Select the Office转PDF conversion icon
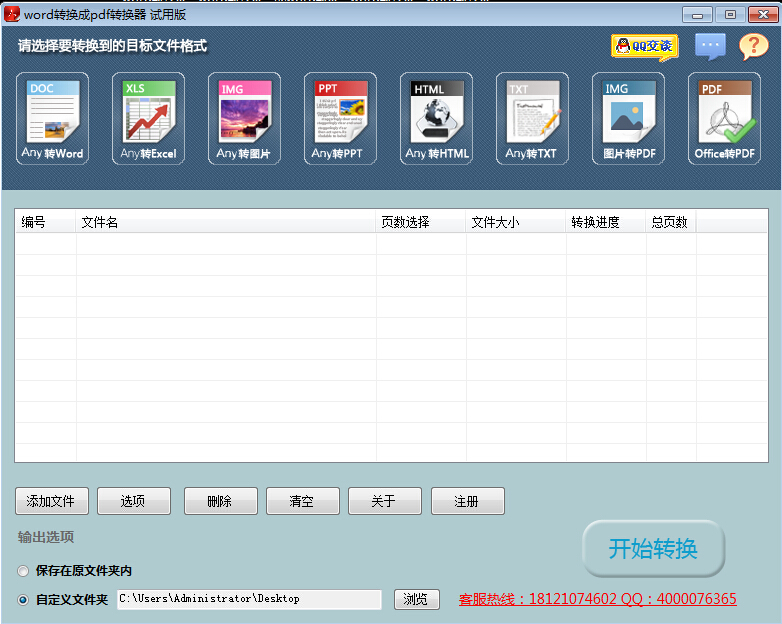The height and width of the screenshot is (624, 782). click(724, 119)
